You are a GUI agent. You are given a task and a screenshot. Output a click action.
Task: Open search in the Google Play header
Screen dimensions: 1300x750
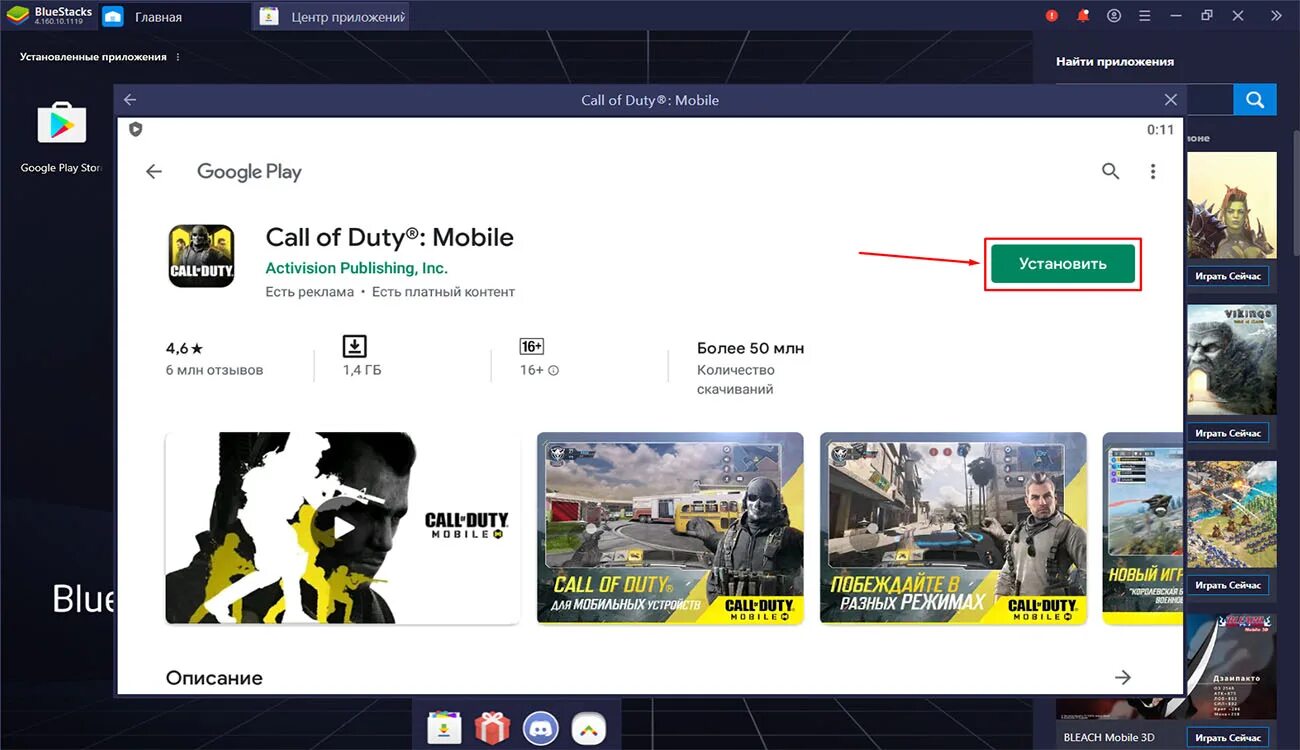pyautogui.click(x=1110, y=171)
